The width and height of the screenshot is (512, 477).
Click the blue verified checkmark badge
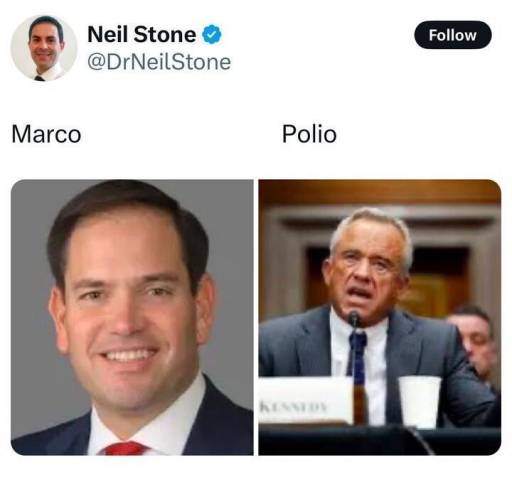[x=212, y=34]
